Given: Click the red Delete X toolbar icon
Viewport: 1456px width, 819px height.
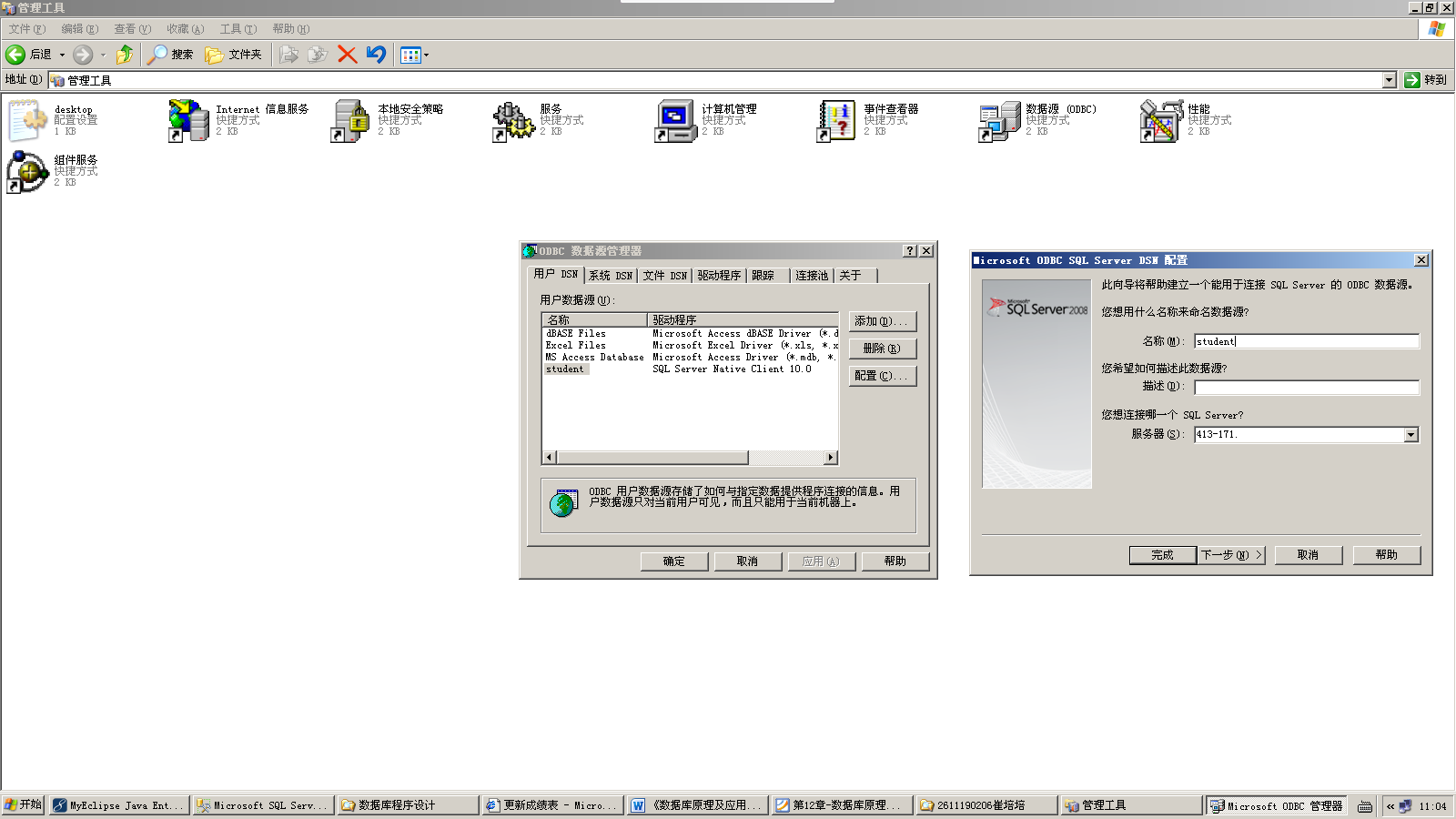Looking at the screenshot, I should (347, 55).
